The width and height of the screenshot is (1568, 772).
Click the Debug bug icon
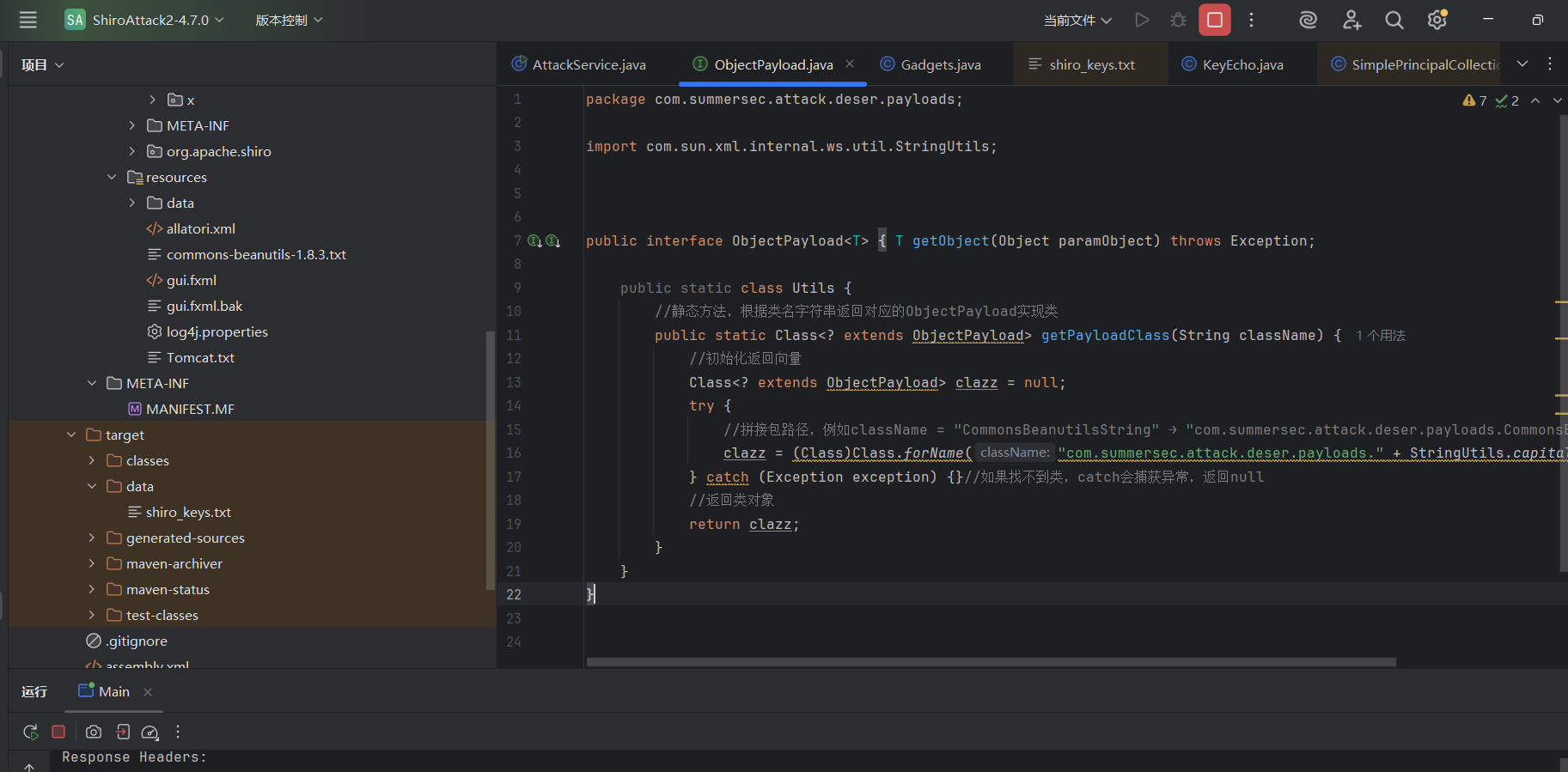pos(1178,20)
